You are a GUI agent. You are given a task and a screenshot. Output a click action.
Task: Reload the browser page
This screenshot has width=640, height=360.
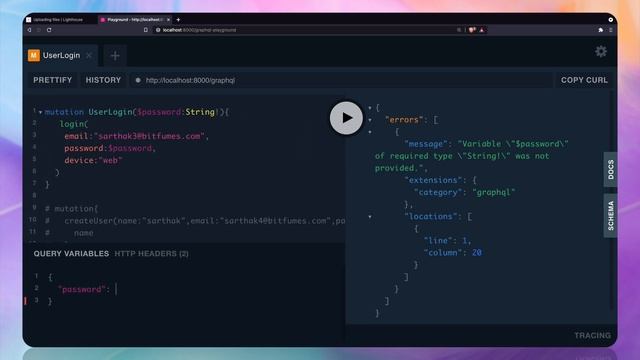(49, 30)
